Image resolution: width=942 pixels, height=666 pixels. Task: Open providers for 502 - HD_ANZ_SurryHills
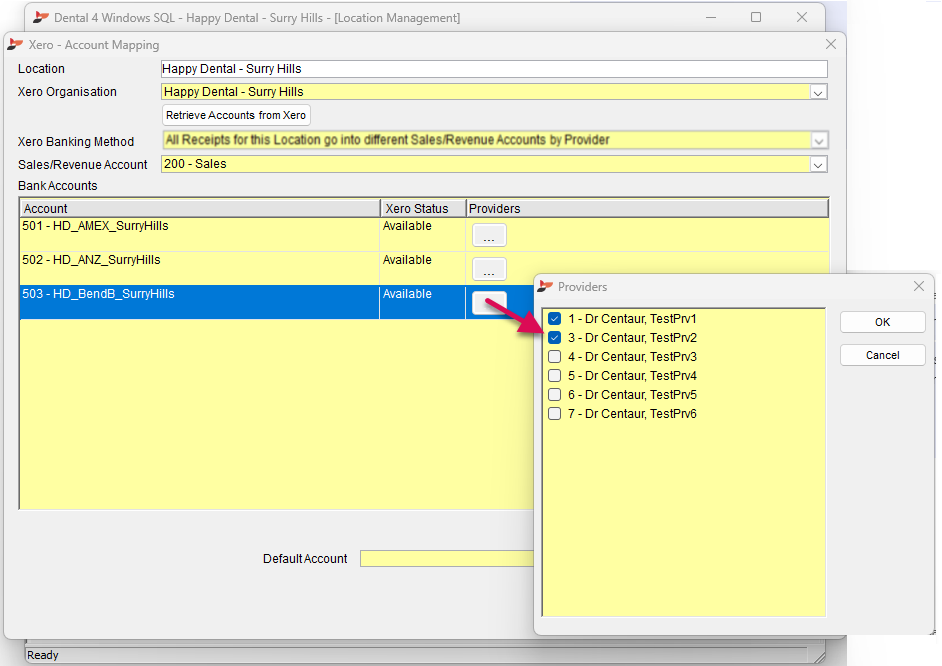point(489,269)
